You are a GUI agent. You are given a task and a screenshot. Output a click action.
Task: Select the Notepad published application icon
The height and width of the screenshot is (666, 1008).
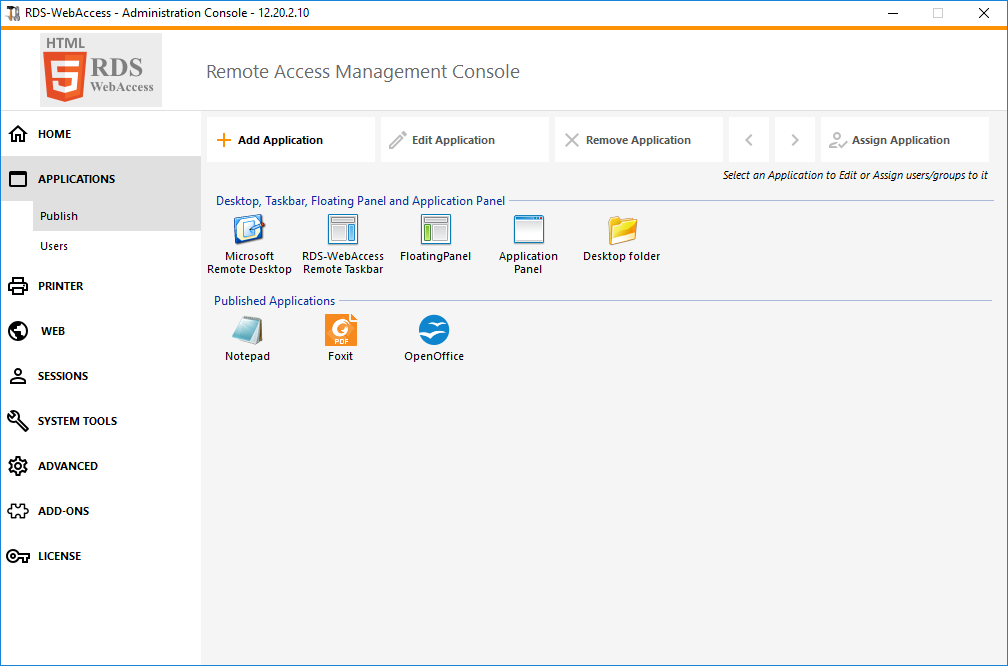(247, 330)
